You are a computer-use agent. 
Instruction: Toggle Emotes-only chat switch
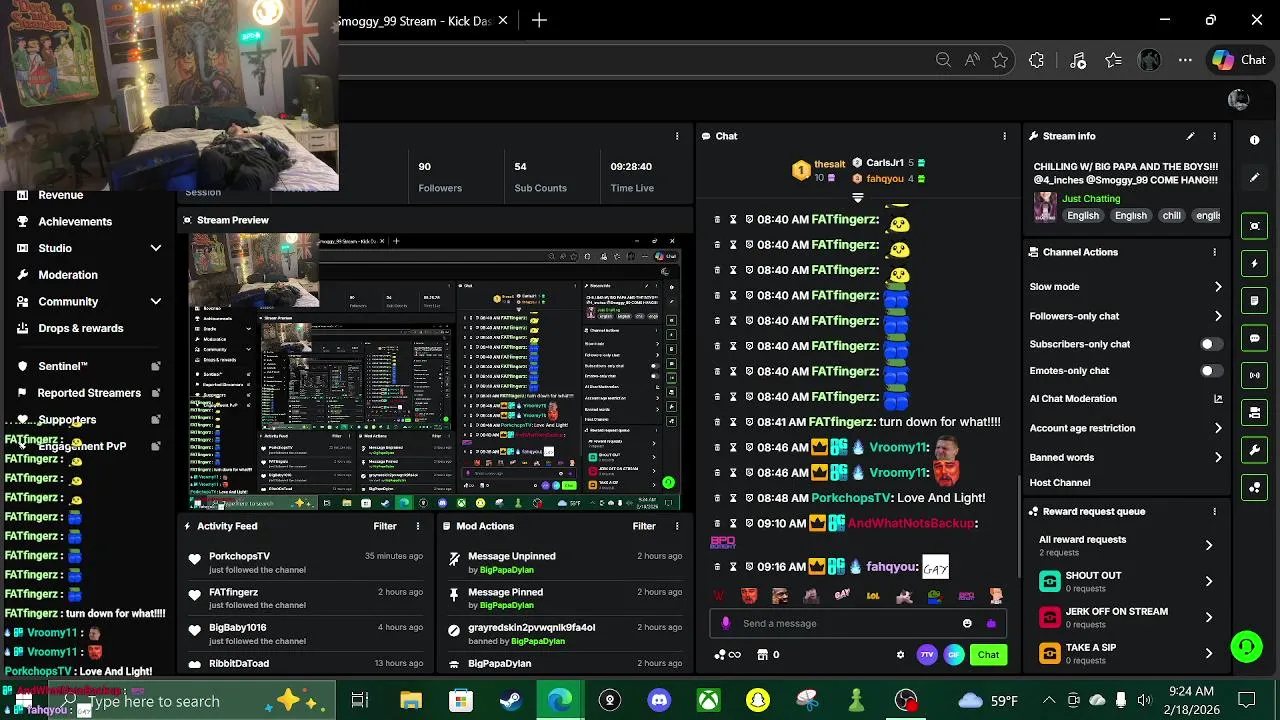tap(1210, 371)
